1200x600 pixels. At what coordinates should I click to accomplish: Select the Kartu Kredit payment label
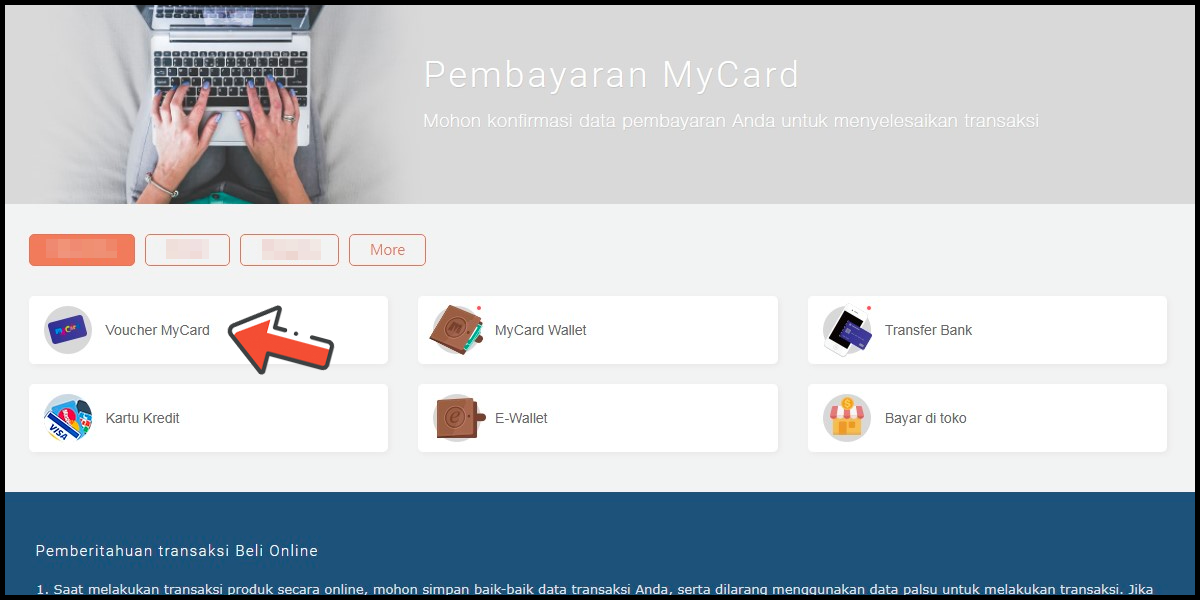coord(142,418)
